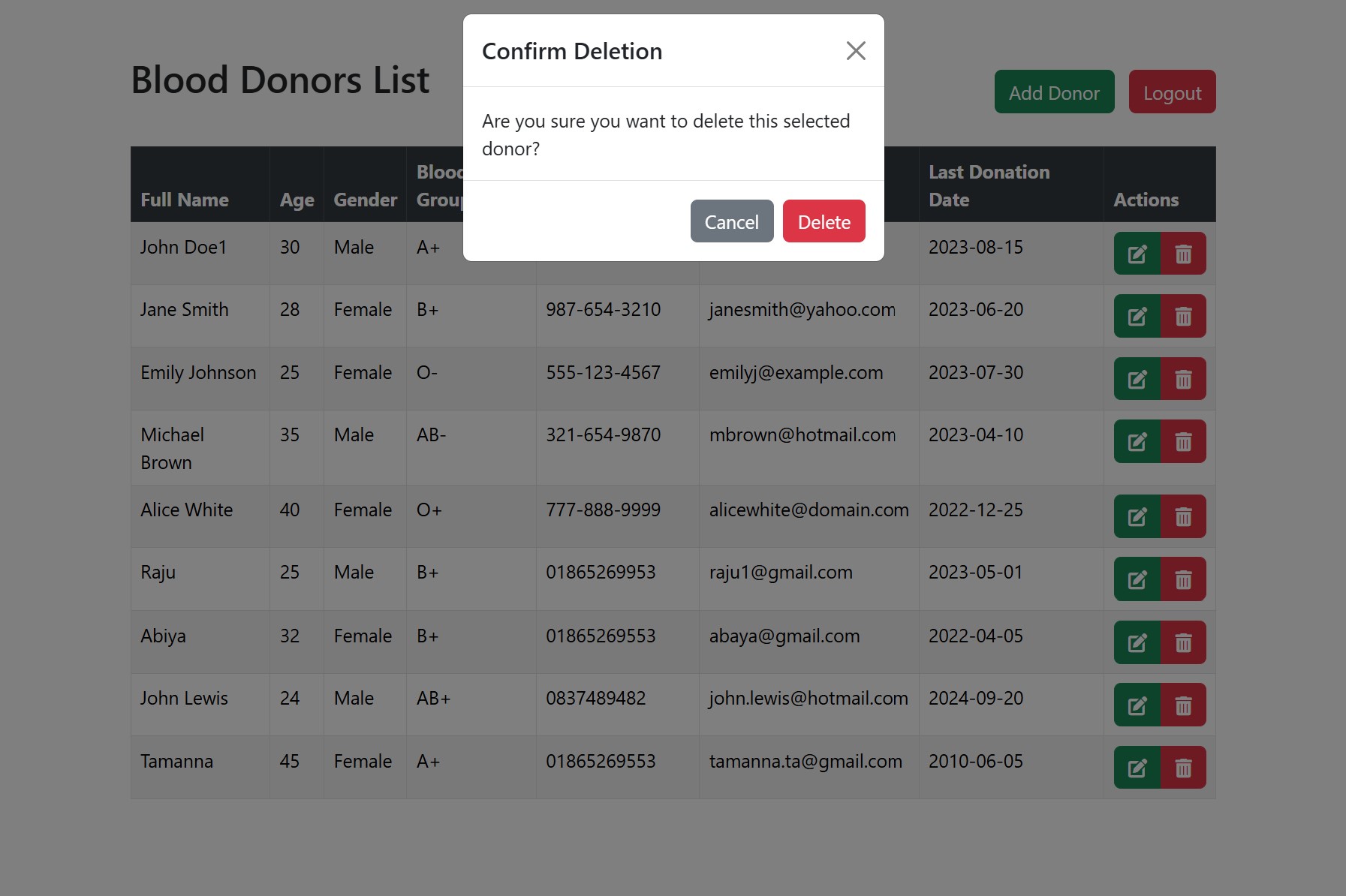Delete the Raju donor row

coord(1183,579)
